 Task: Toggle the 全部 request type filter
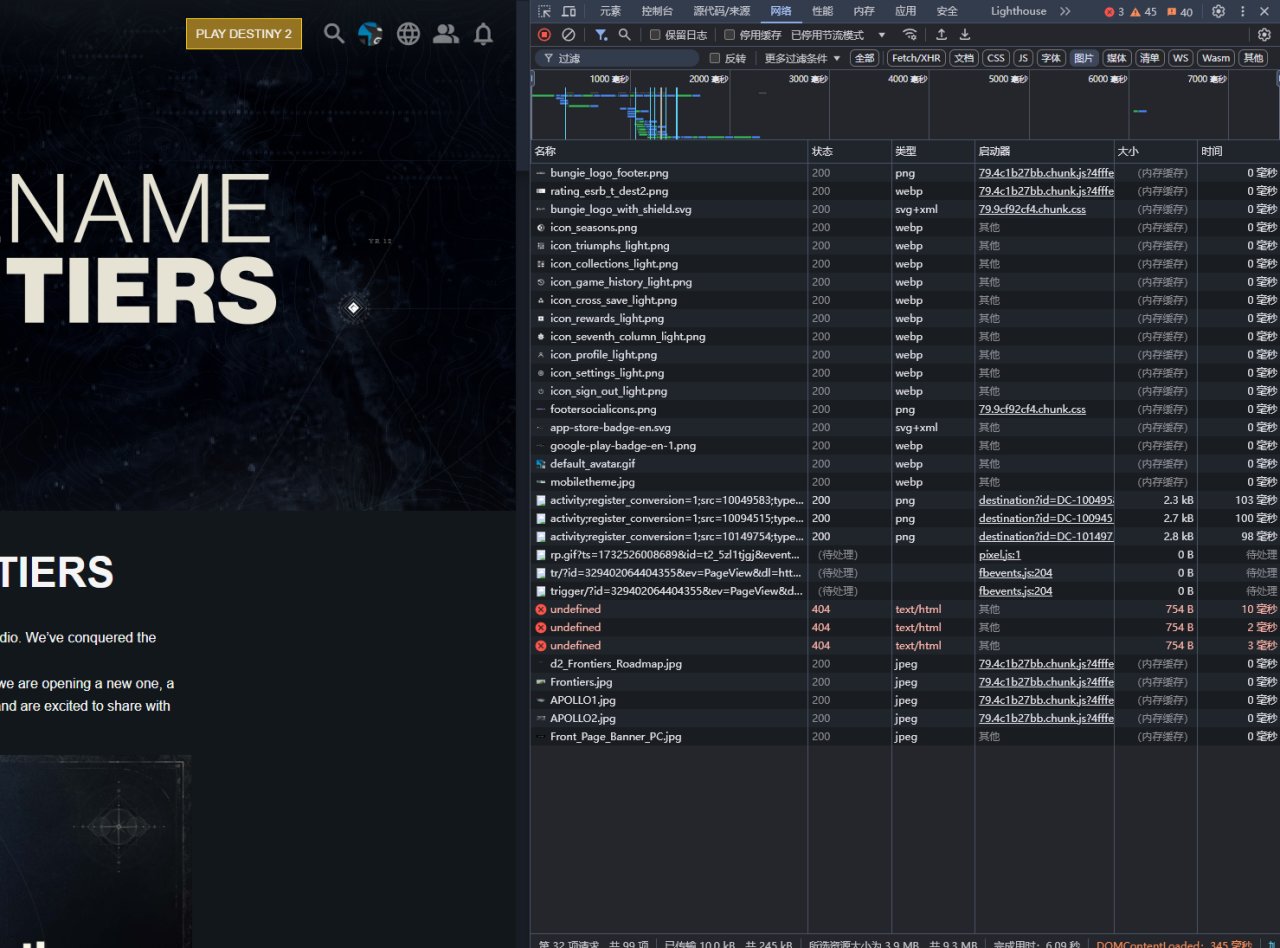pos(864,58)
